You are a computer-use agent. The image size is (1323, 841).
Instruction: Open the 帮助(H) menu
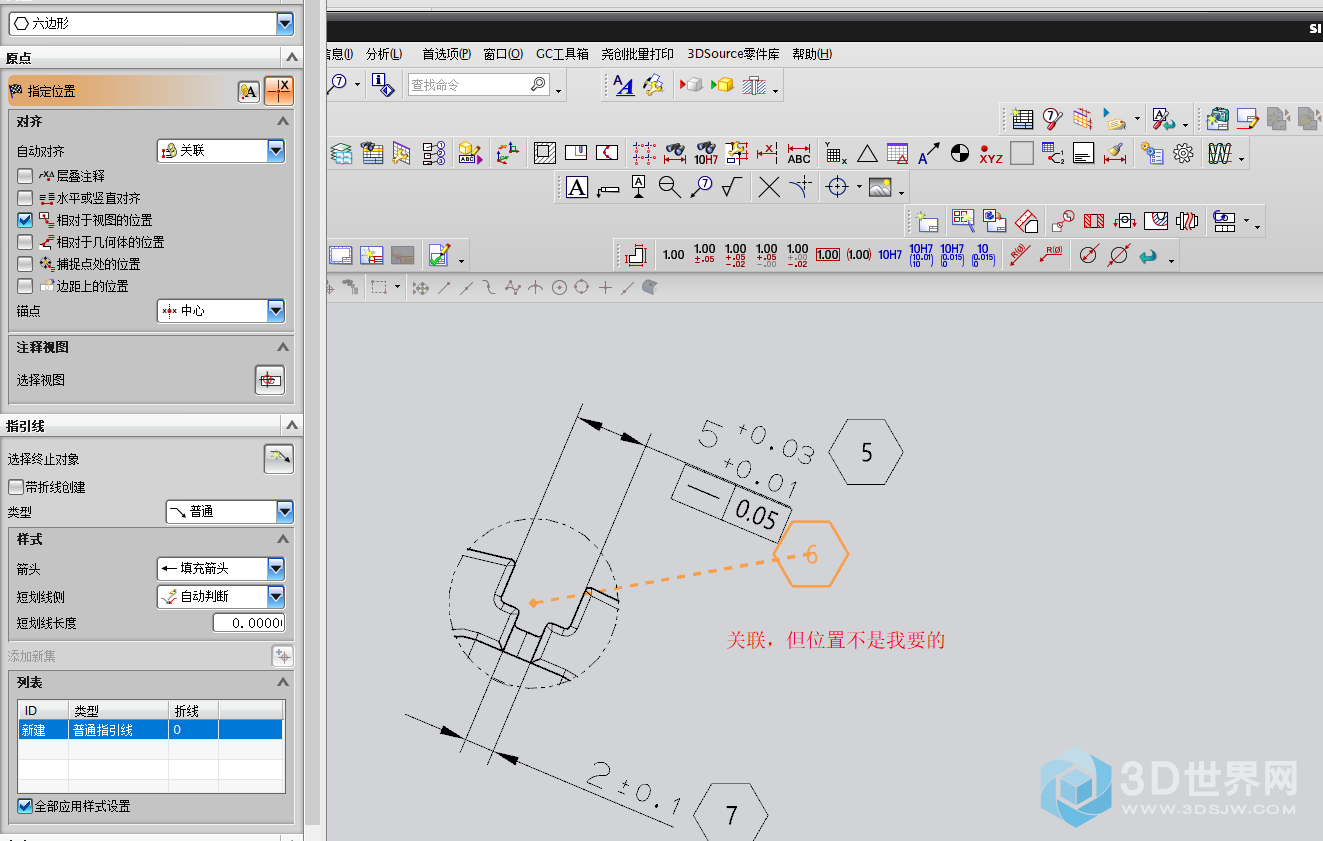811,54
